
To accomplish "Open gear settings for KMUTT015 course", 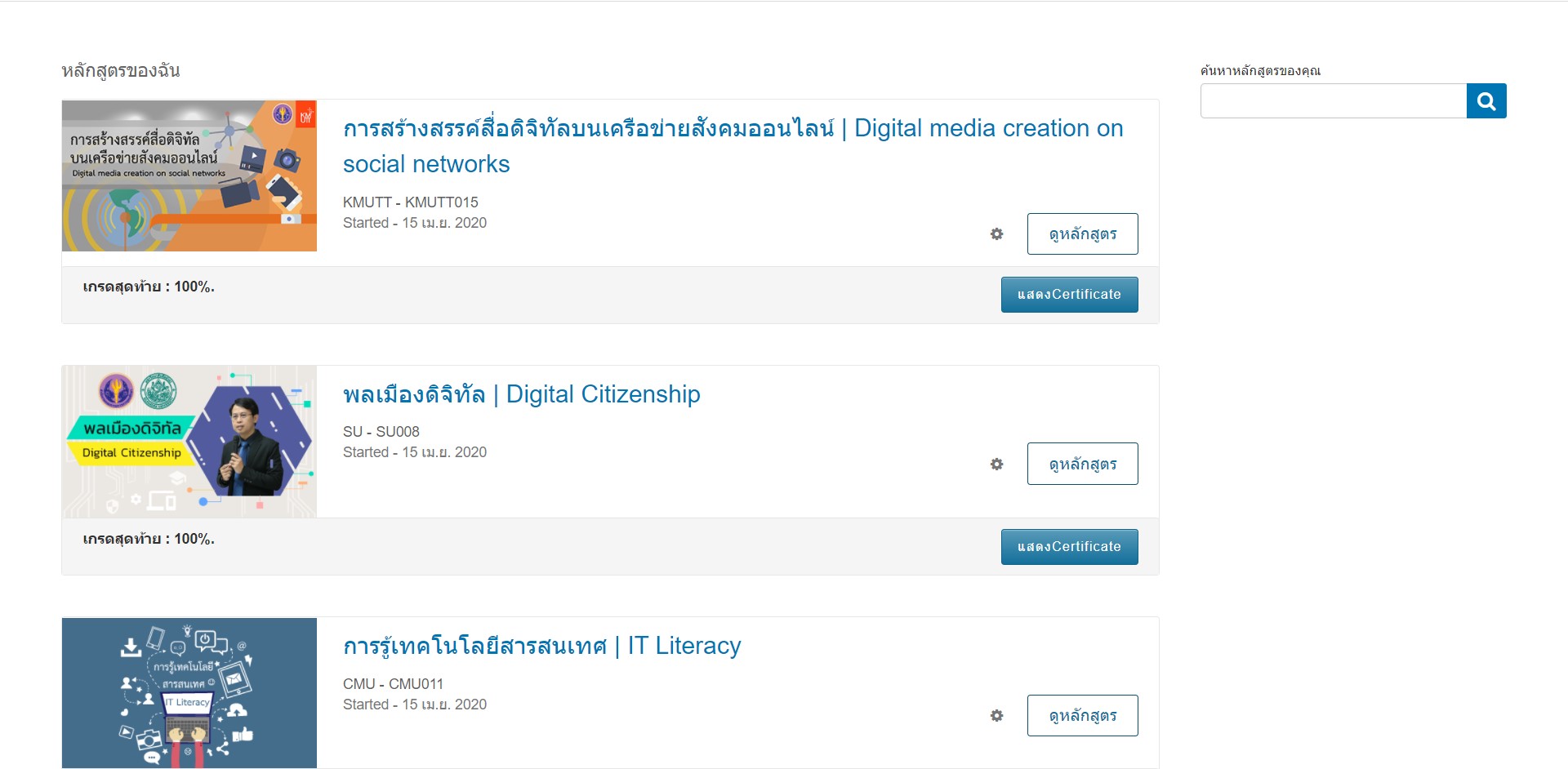I will click(x=996, y=234).
